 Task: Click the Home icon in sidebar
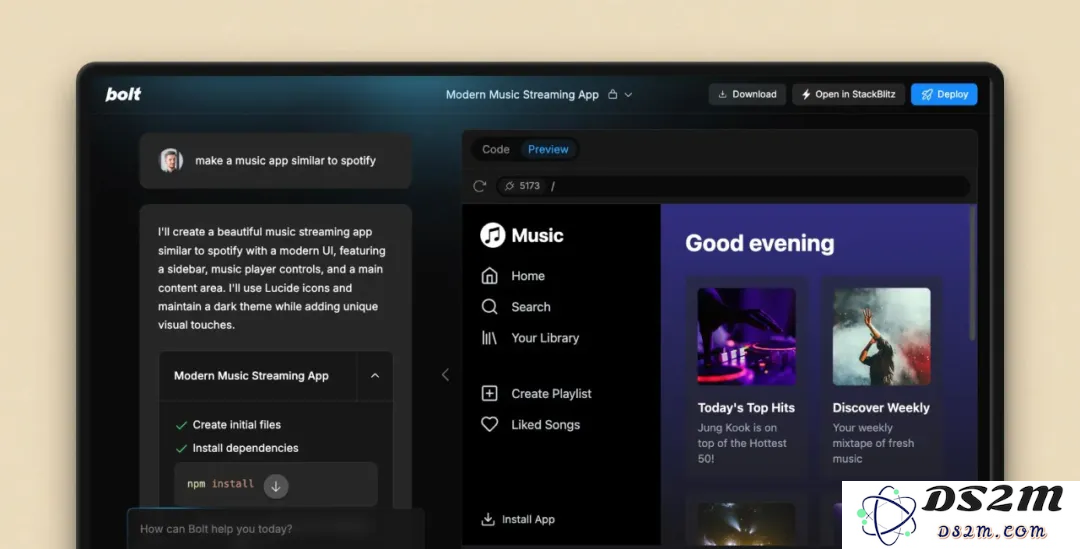pyautogui.click(x=489, y=276)
